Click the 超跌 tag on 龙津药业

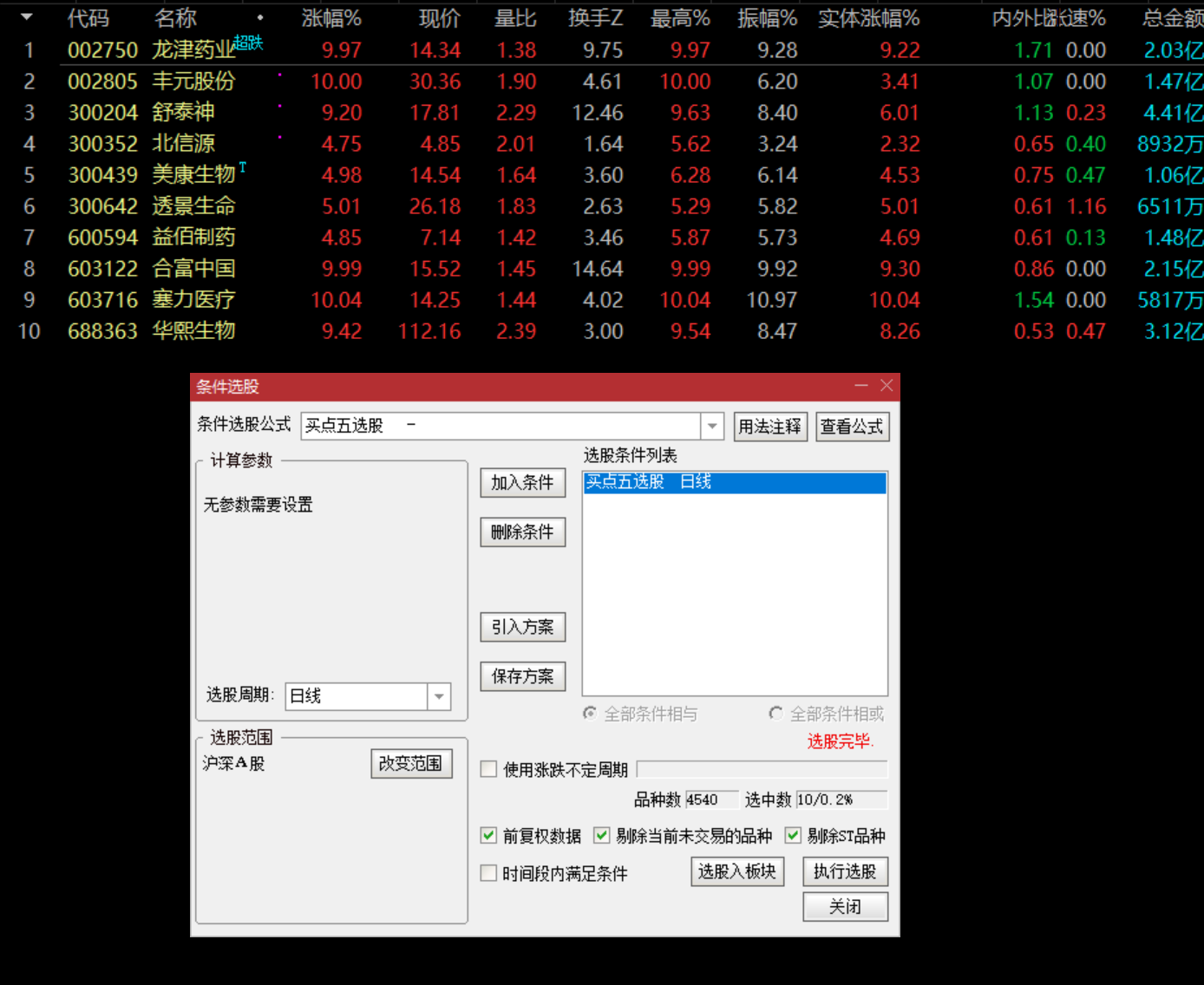[248, 43]
